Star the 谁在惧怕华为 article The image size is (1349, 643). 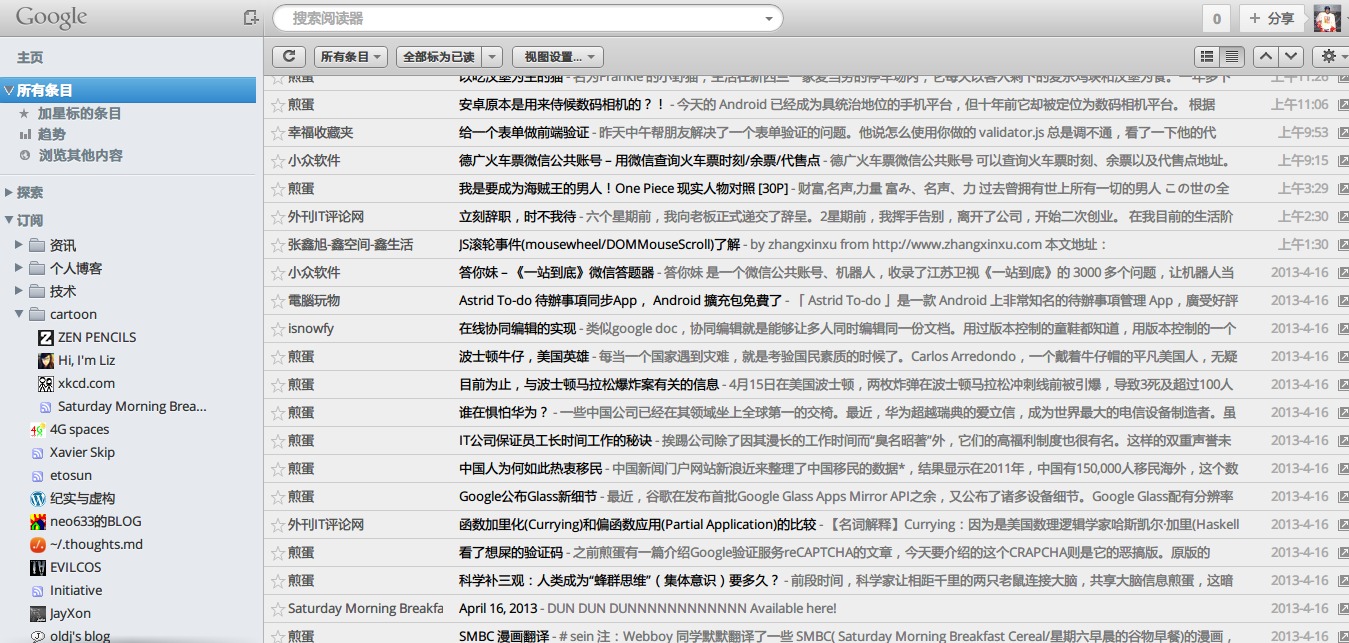point(278,412)
